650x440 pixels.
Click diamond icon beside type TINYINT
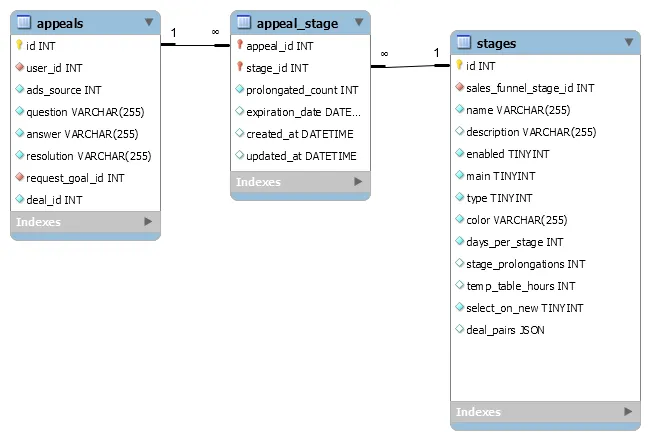click(x=459, y=196)
